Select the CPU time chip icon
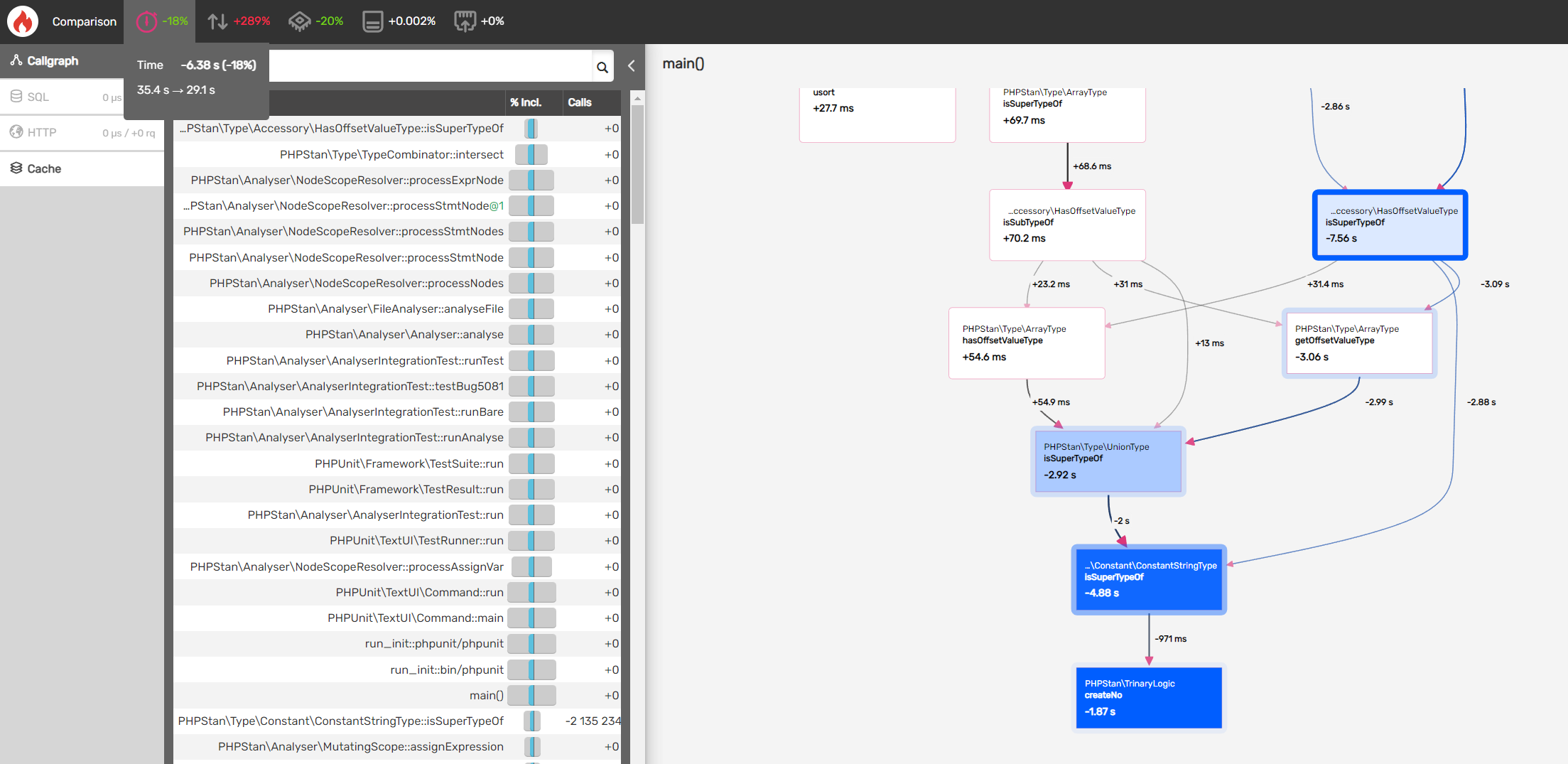Screen dimensions: 1568x764 pyautogui.click(x=299, y=21)
